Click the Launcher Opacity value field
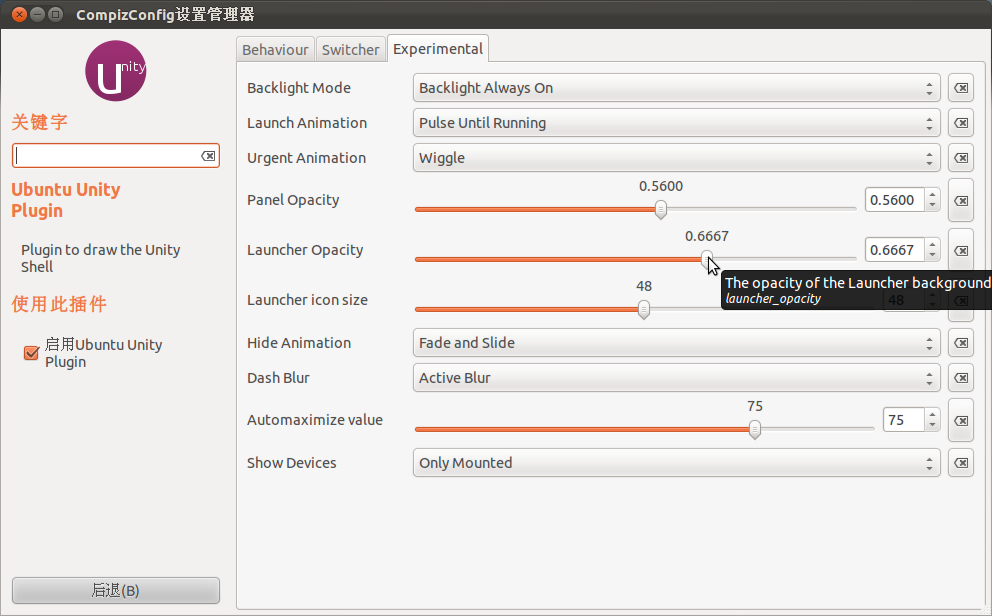The height and width of the screenshot is (616, 992). point(895,250)
